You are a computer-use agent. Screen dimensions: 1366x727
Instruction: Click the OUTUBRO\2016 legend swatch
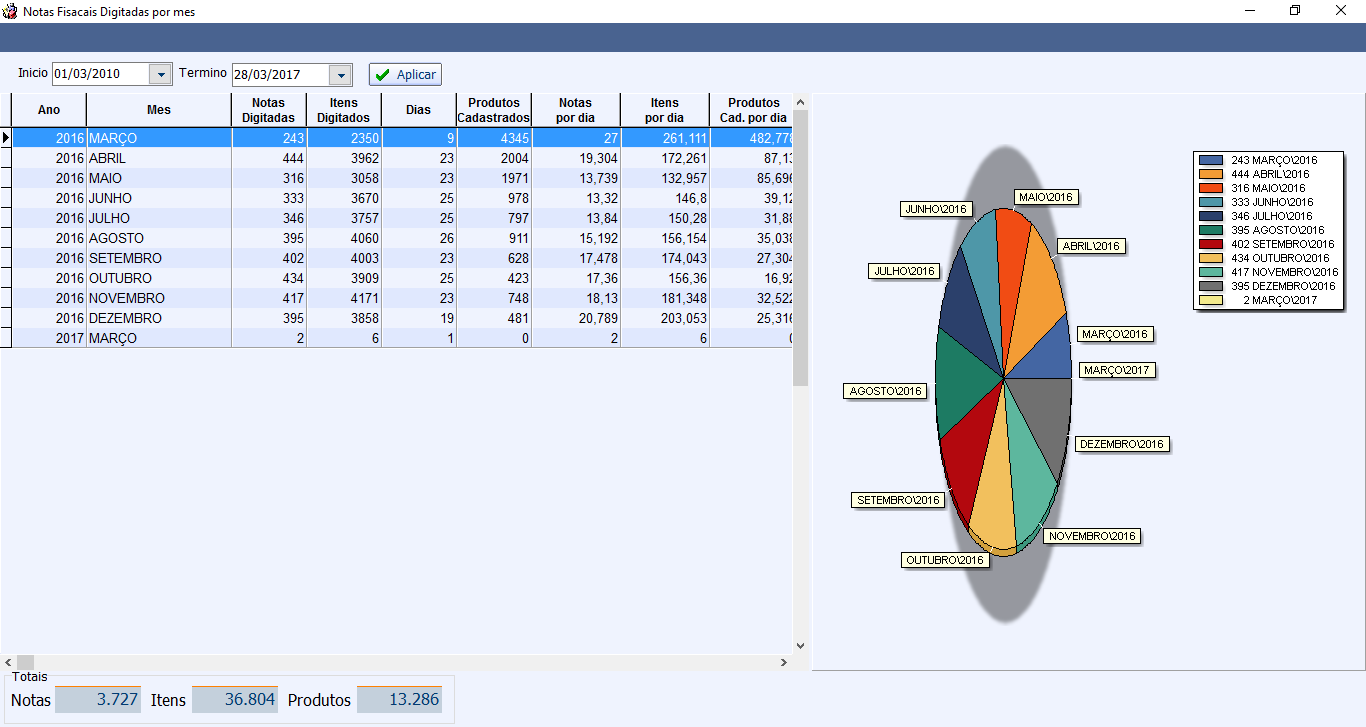pyautogui.click(x=1211, y=258)
